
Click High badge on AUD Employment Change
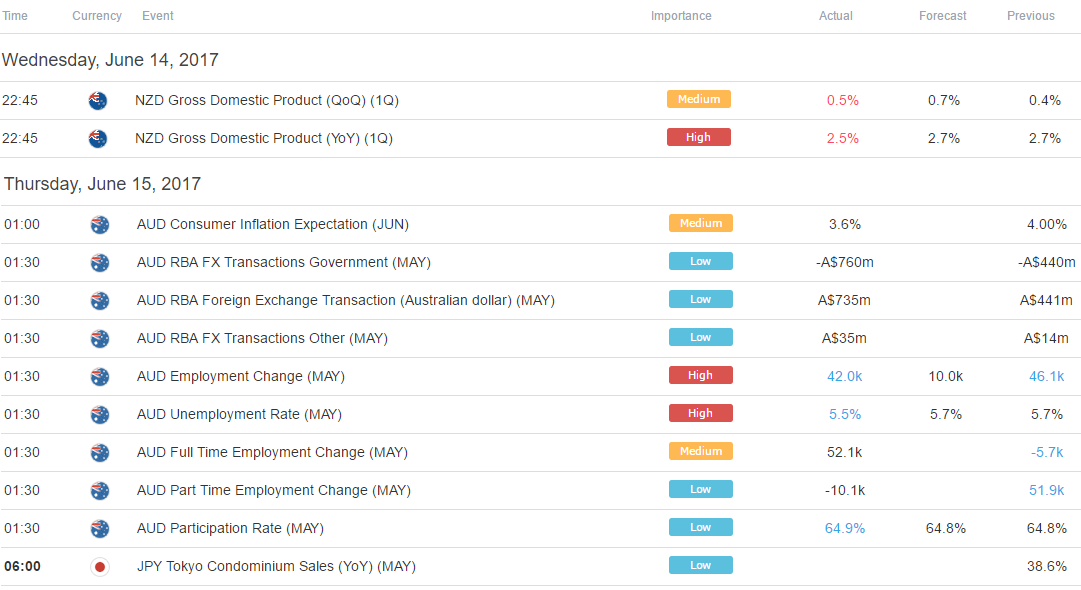(700, 375)
